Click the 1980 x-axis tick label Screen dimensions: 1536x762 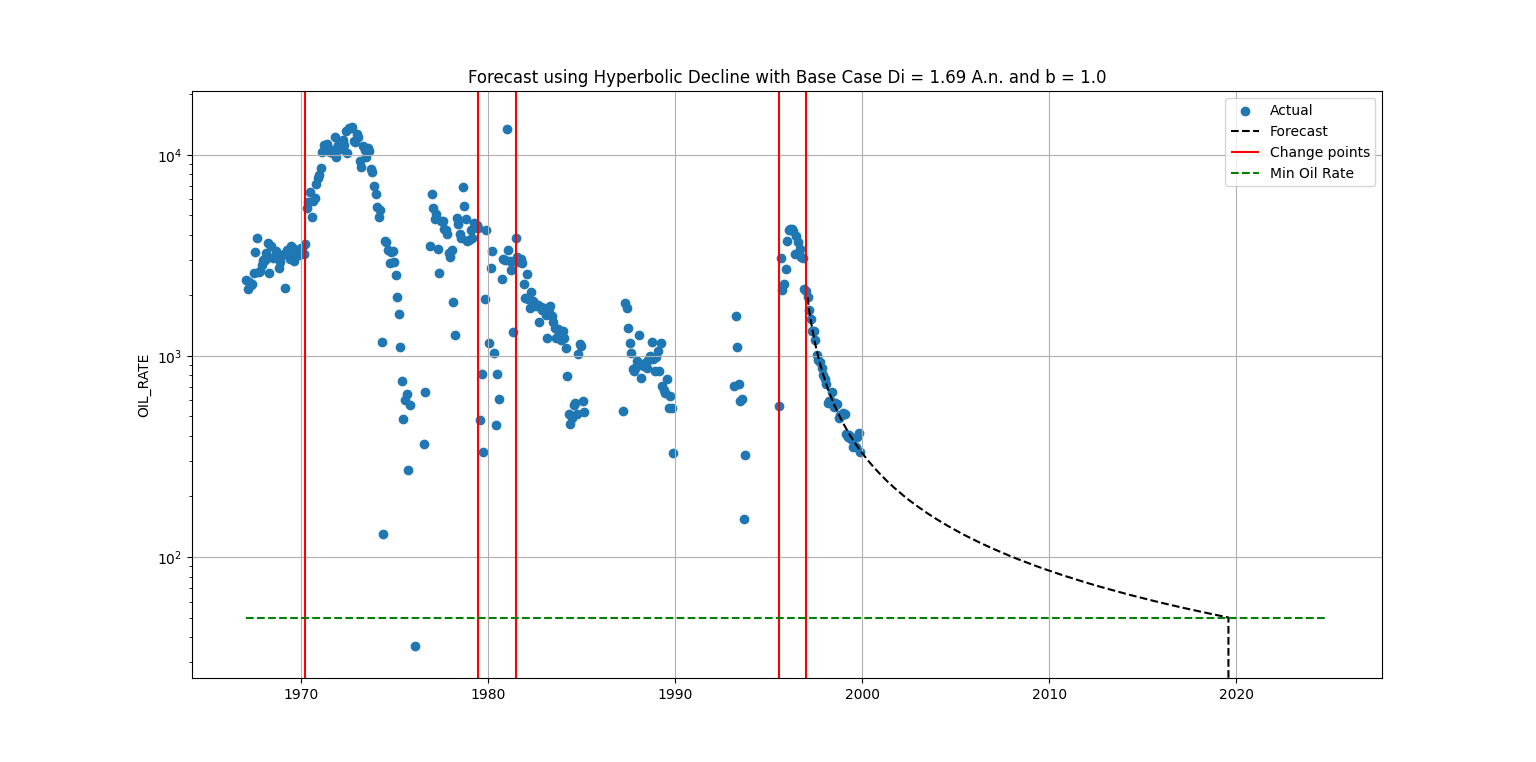[488, 694]
